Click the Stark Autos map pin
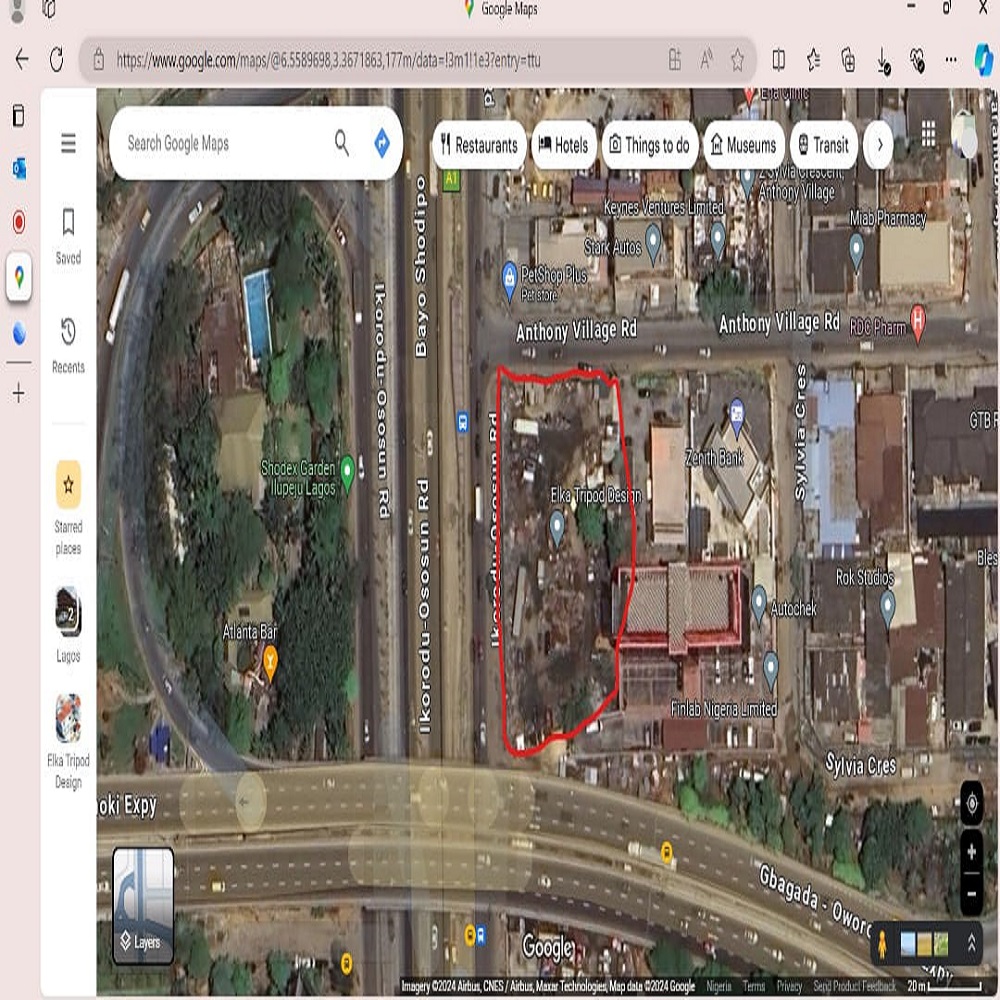 click(653, 242)
